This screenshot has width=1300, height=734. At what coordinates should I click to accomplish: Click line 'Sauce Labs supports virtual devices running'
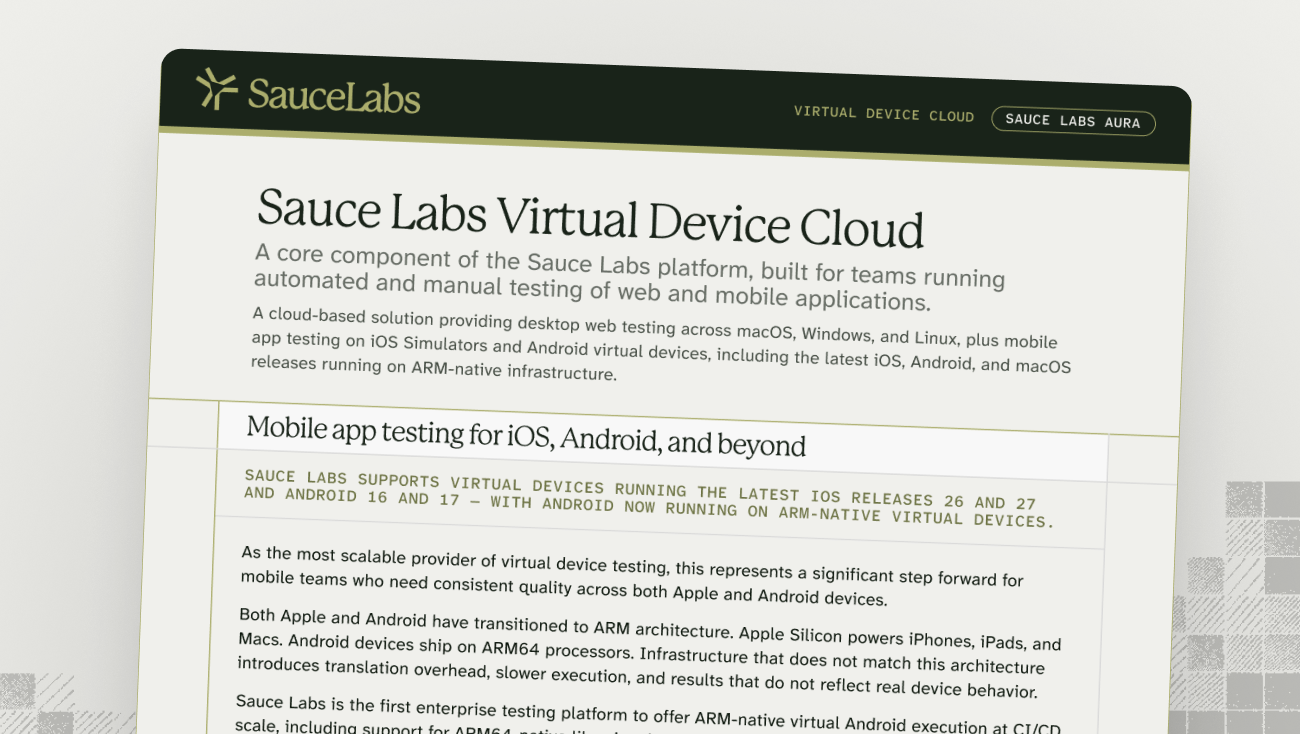pyautogui.click(x=640, y=490)
